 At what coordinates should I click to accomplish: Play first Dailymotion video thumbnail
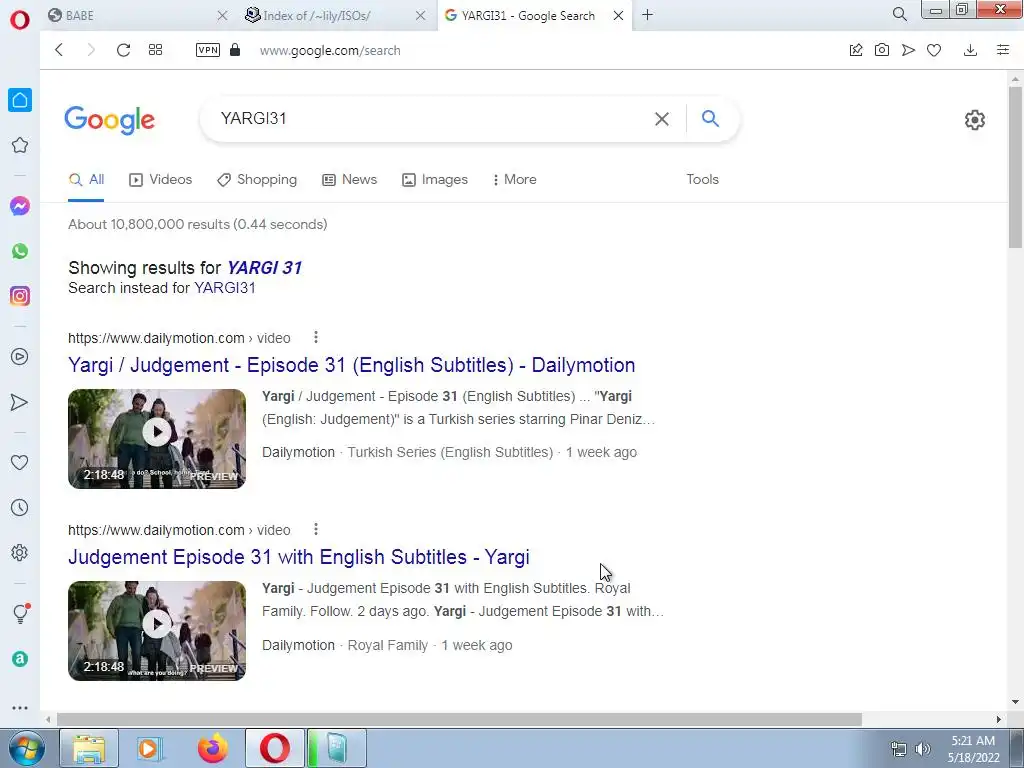(157, 438)
